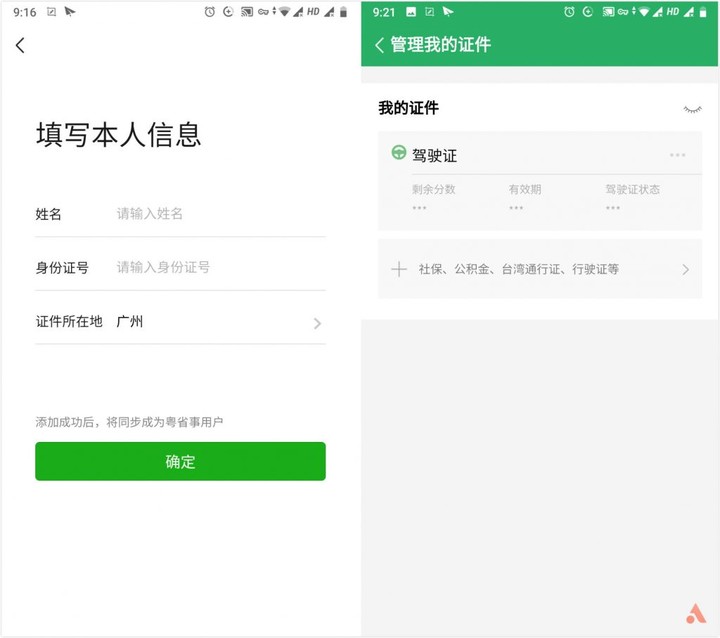View 剩余分数 hidden value
This screenshot has width=720, height=638.
click(x=419, y=208)
